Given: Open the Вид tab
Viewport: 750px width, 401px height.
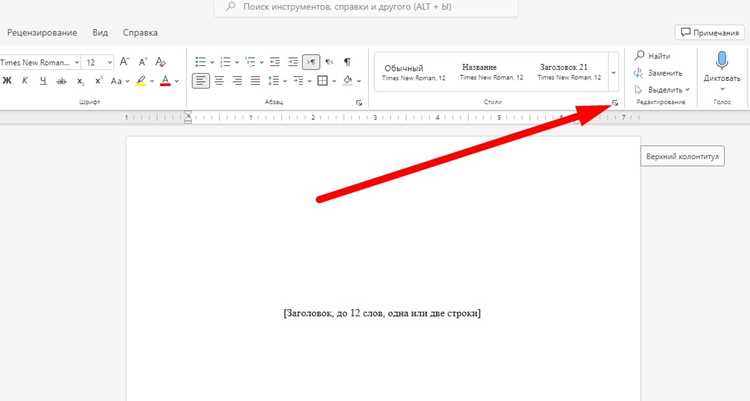Looking at the screenshot, I should coord(100,33).
